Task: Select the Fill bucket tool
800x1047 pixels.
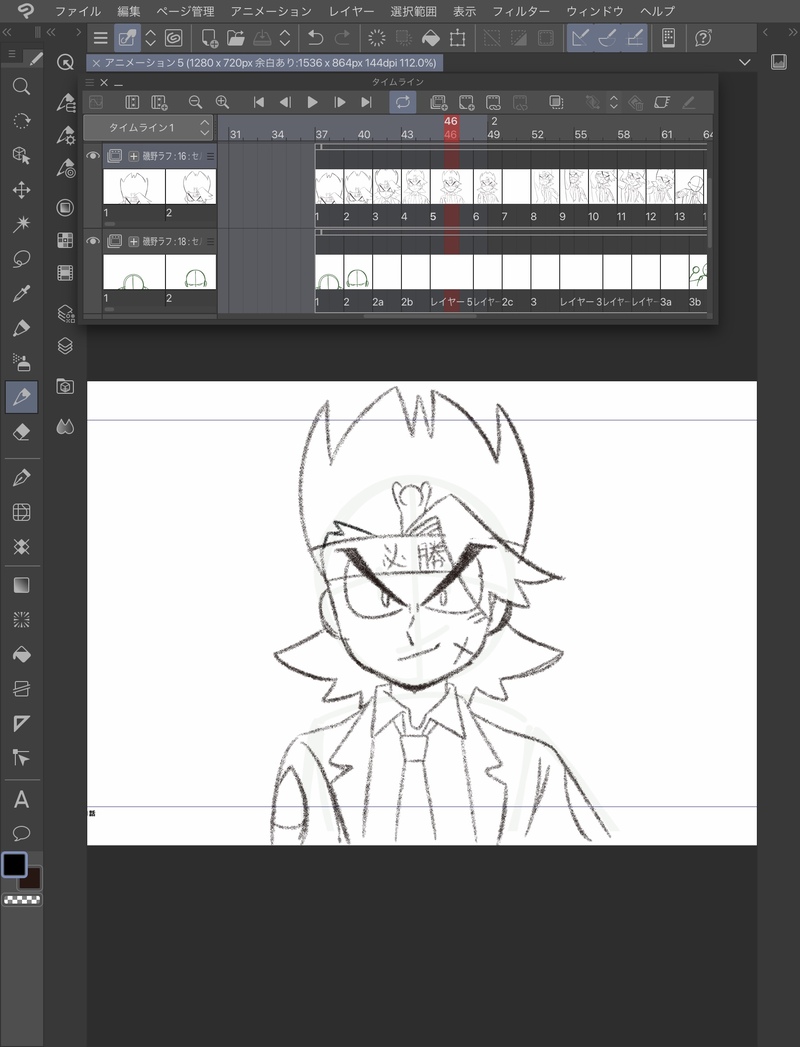Action: click(x=21, y=654)
